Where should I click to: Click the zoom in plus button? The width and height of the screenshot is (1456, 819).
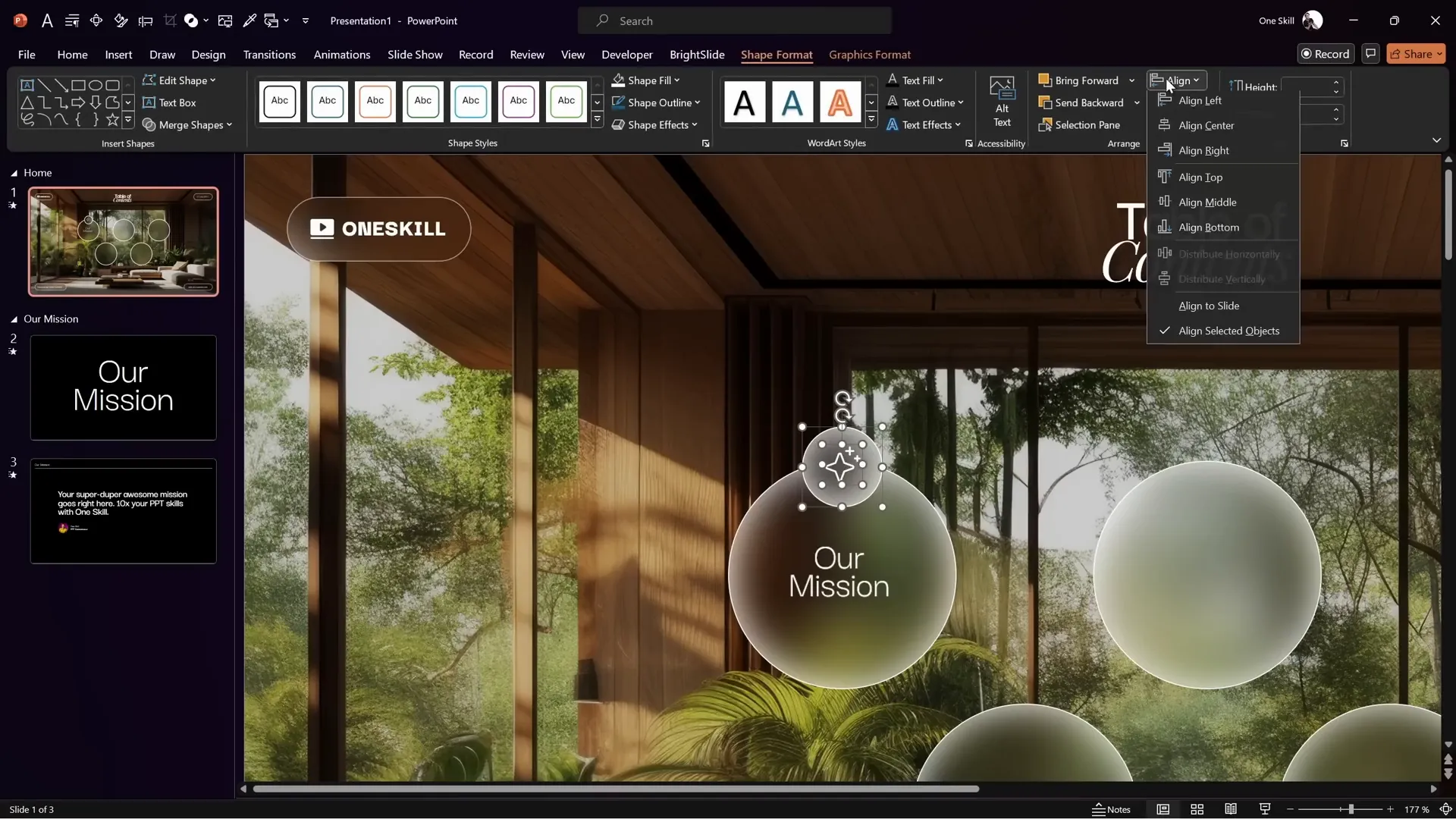pos(1390,809)
